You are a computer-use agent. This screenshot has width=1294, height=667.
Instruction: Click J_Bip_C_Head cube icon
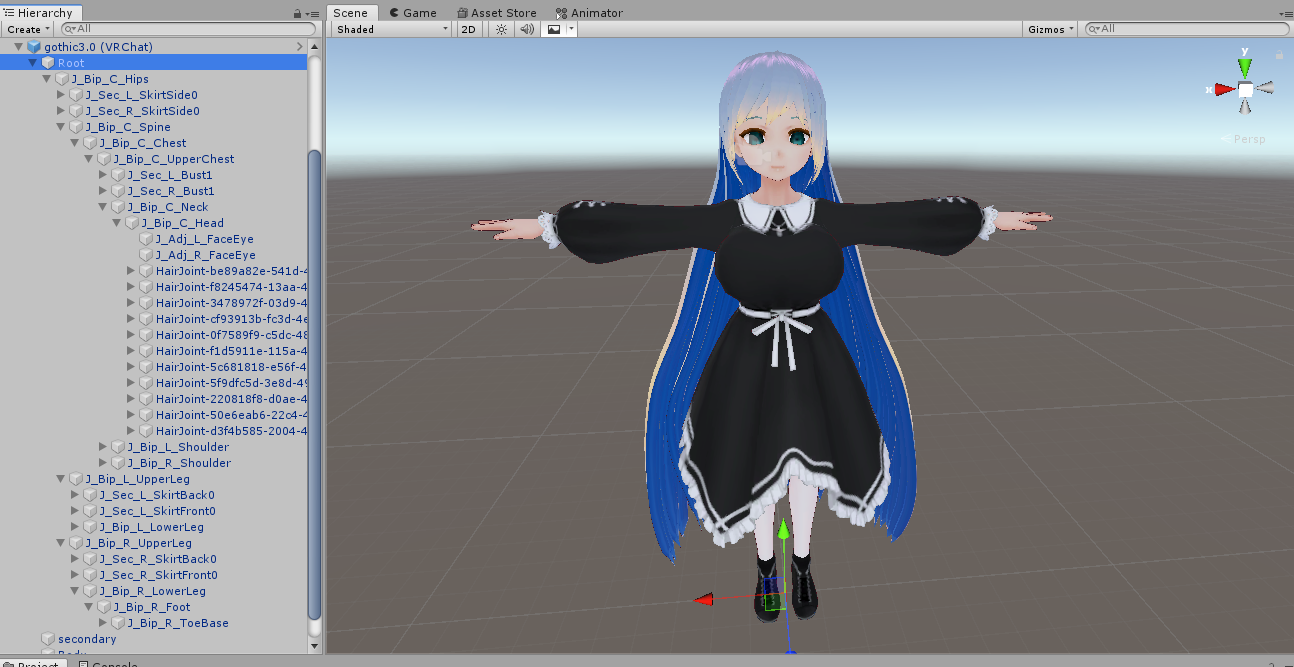(132, 223)
